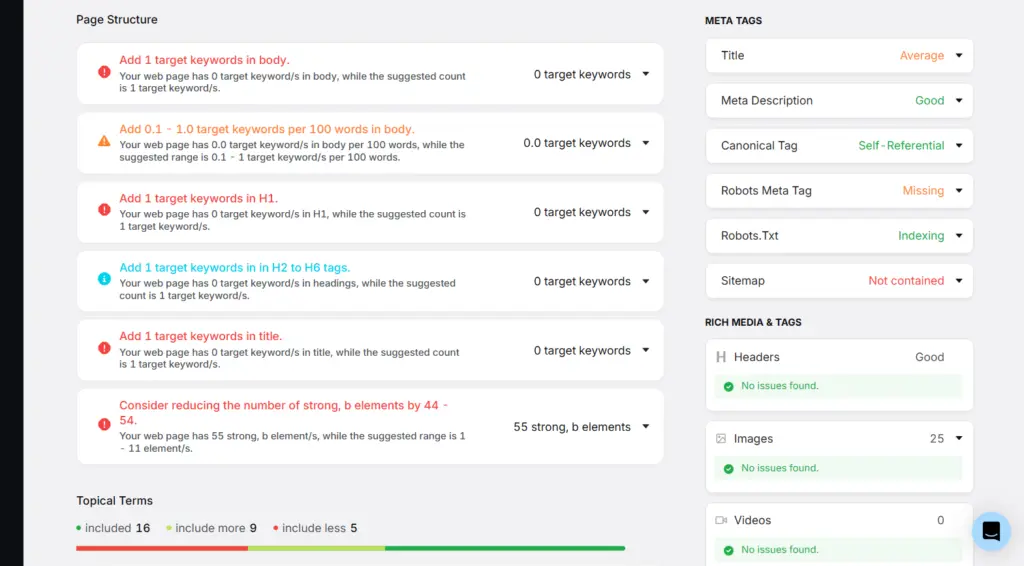Expand the Sitemap row
The width and height of the screenshot is (1024, 566).
tap(959, 281)
